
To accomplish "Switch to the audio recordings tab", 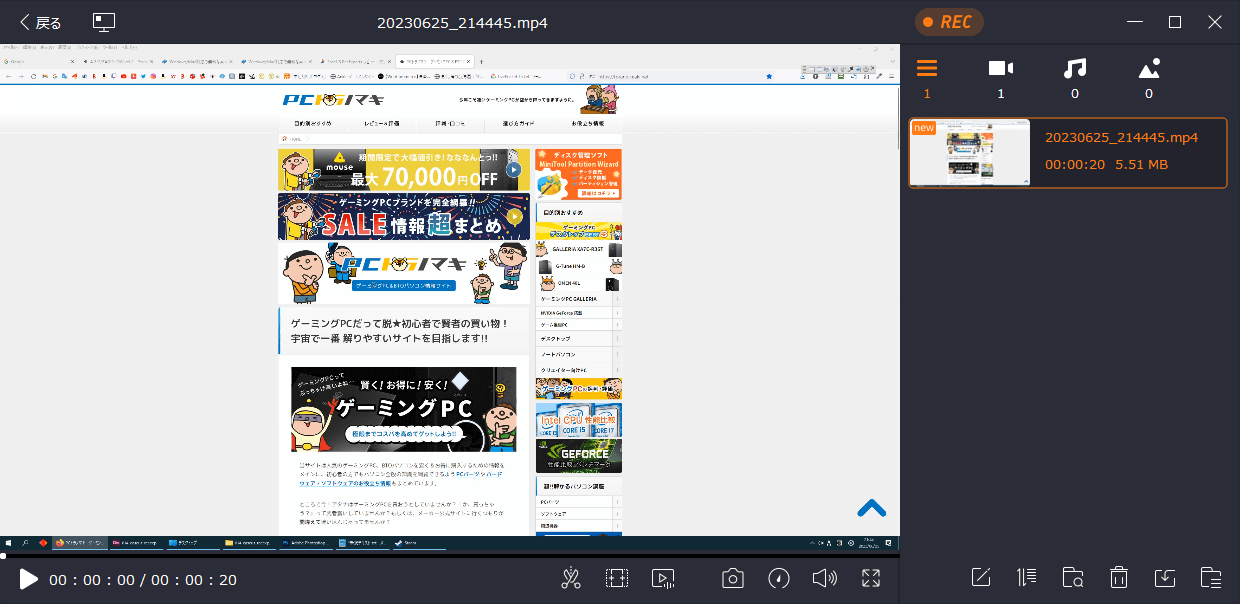I will [1075, 77].
